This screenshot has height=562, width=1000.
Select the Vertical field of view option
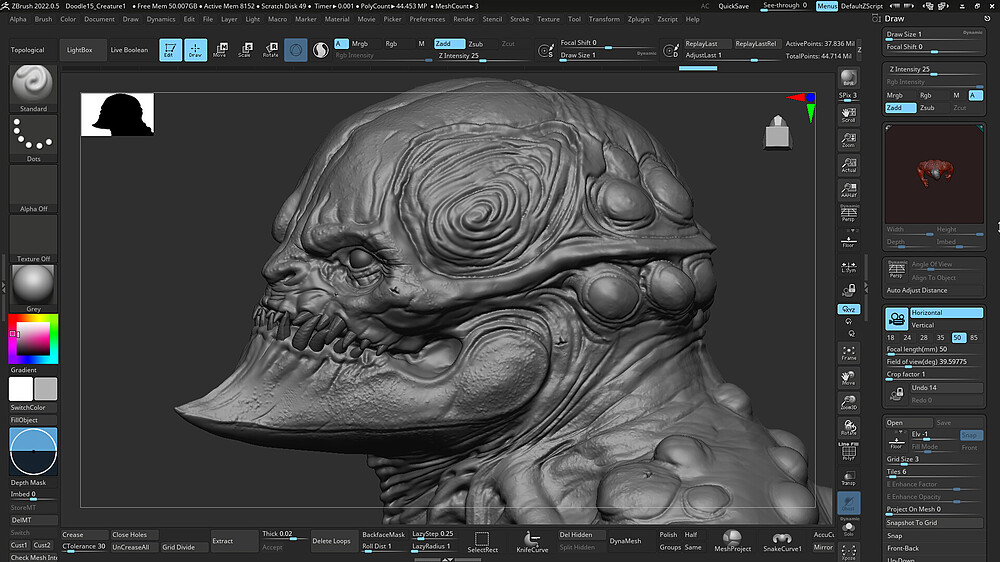click(946, 325)
